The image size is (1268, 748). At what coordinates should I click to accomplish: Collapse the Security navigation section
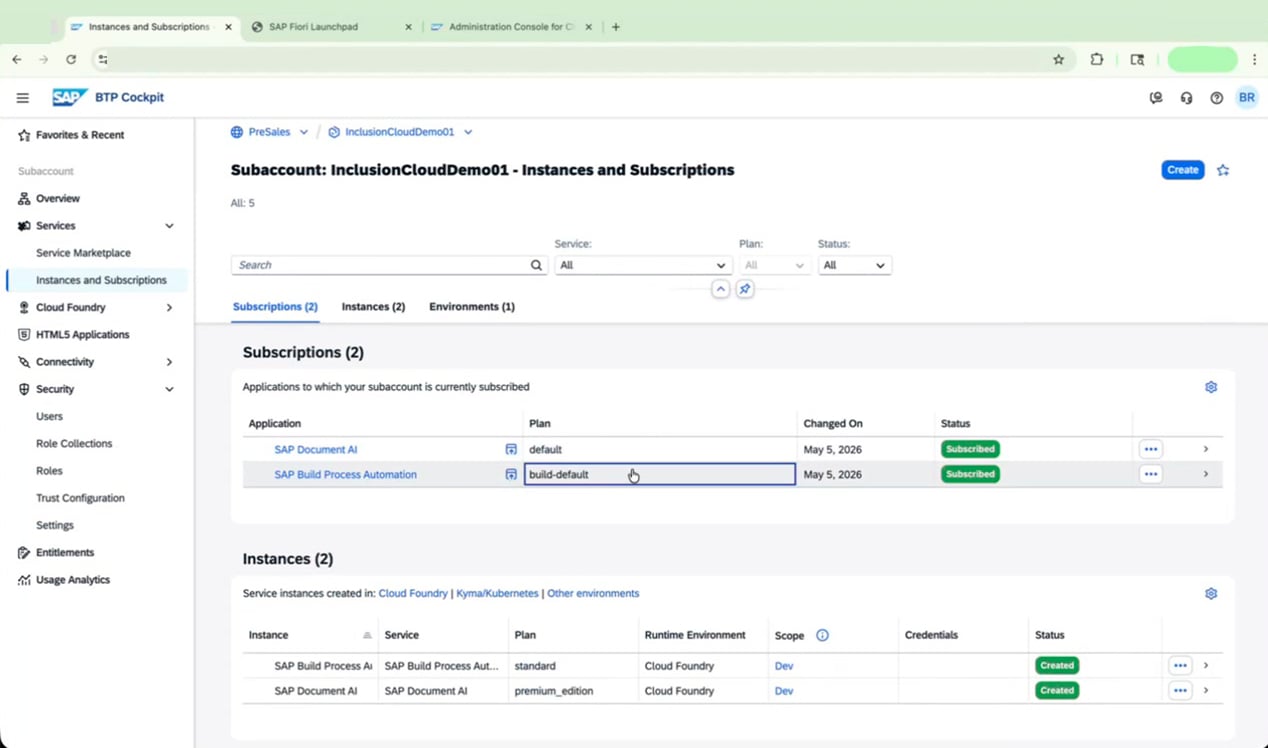169,389
